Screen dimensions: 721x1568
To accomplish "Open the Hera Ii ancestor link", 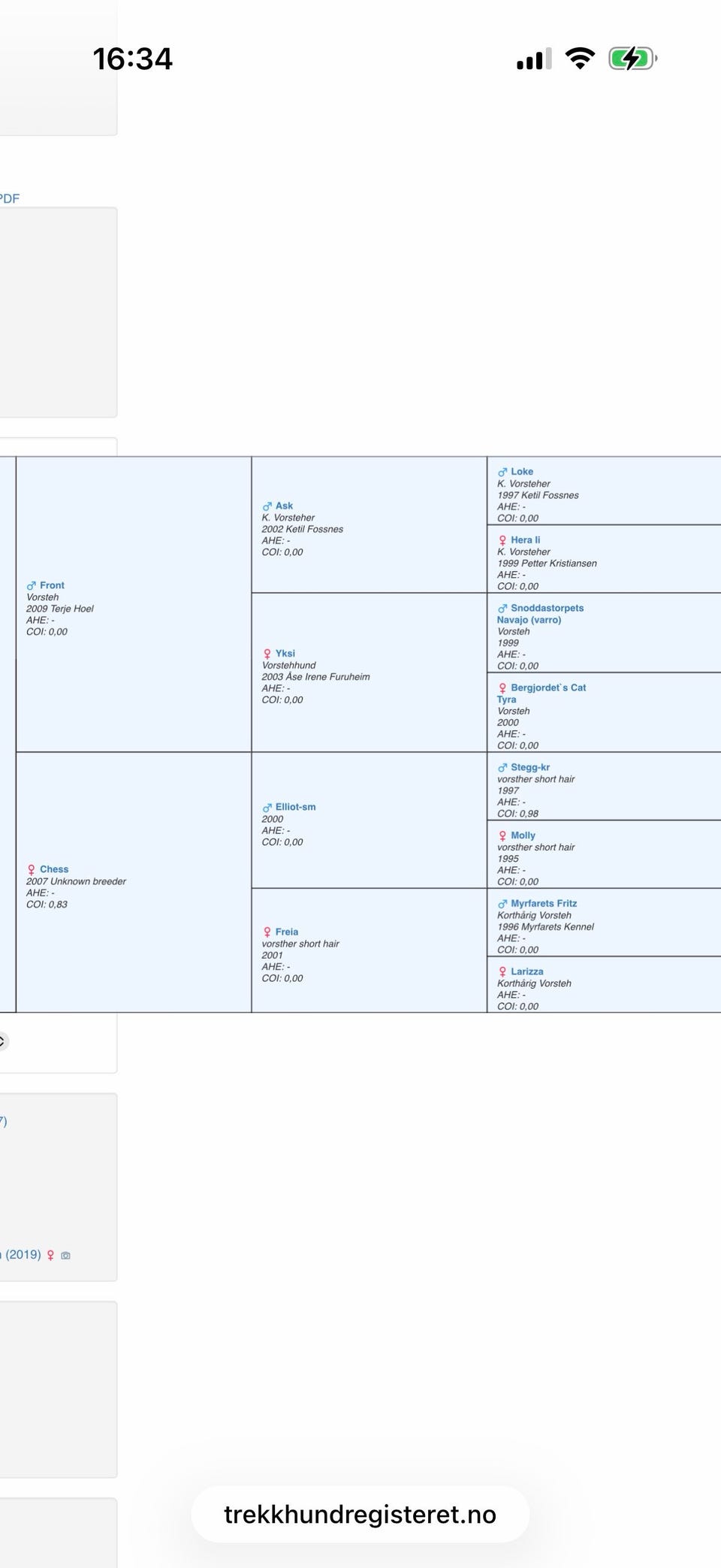I will point(525,540).
